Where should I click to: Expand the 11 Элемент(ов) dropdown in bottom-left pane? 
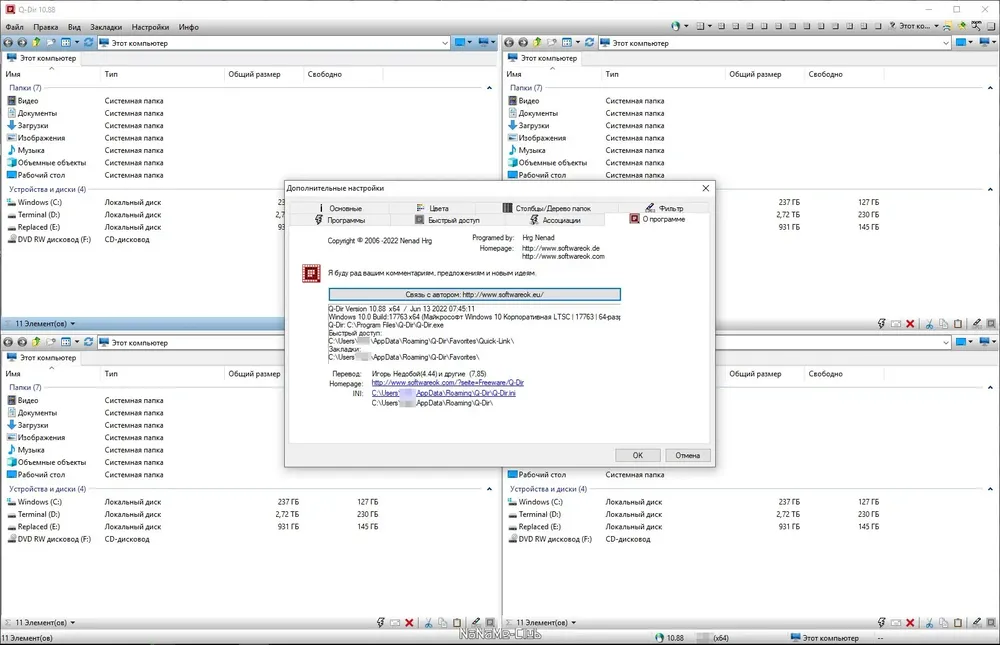tap(72, 623)
